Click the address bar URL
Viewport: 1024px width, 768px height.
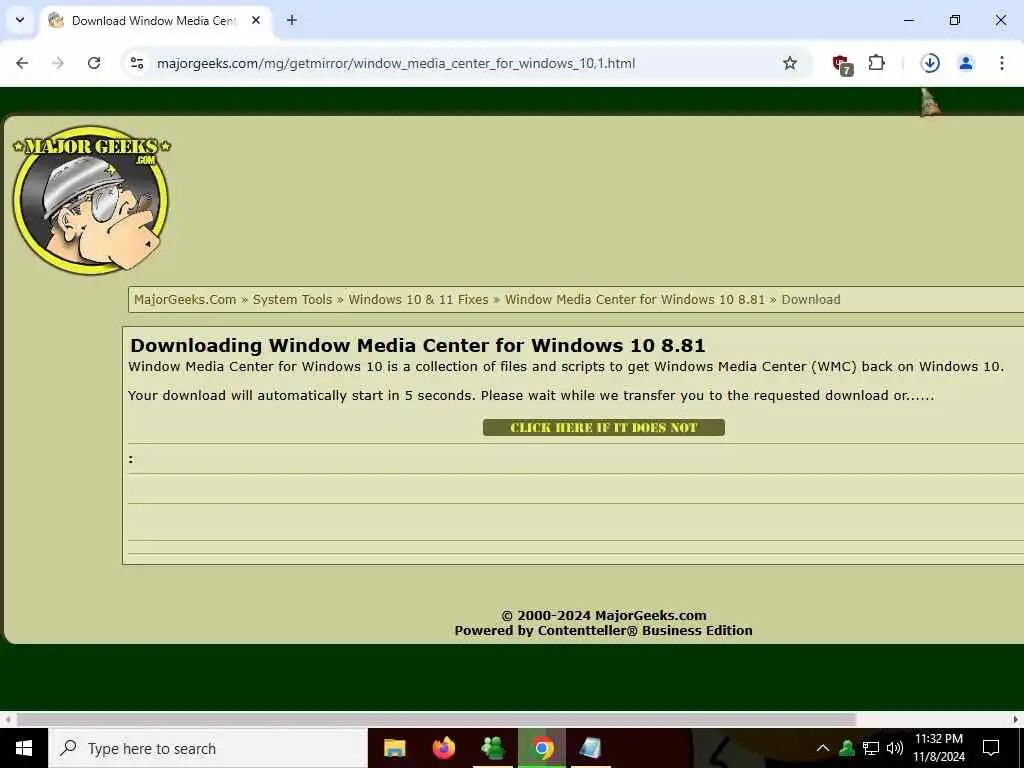pyautogui.click(x=396, y=63)
